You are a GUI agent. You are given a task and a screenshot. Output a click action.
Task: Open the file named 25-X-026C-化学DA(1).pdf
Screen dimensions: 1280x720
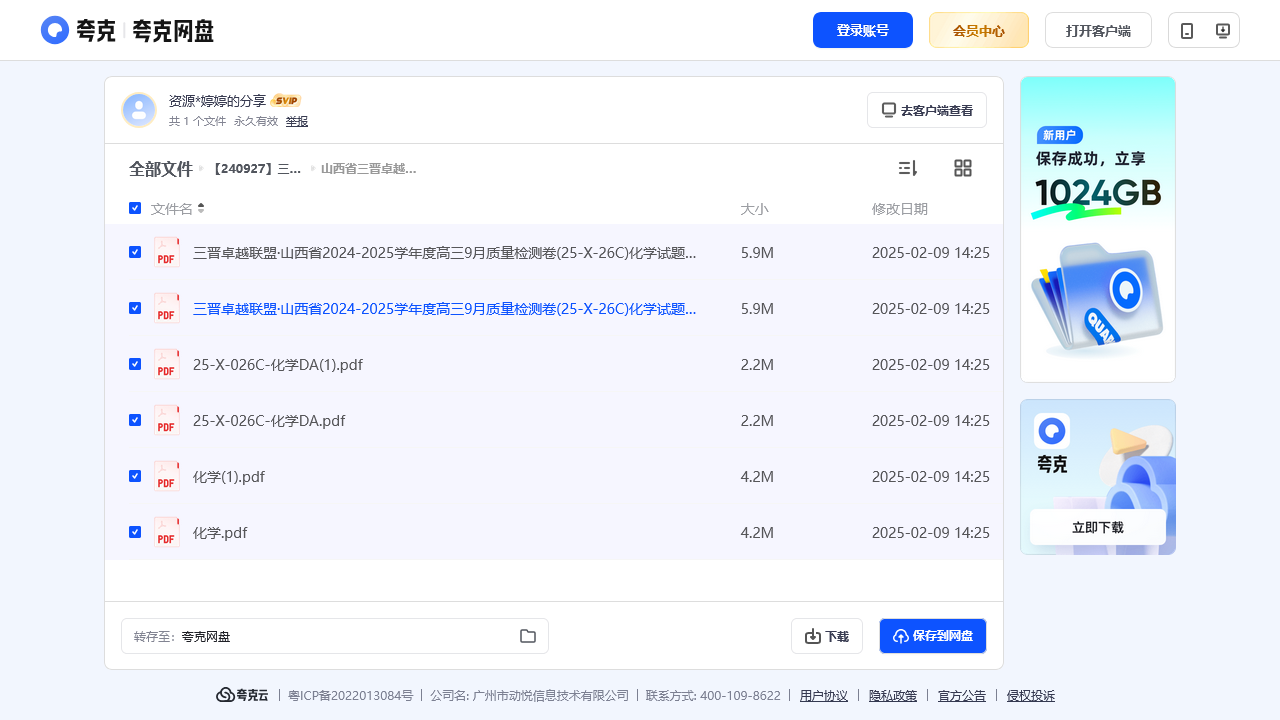[278, 364]
